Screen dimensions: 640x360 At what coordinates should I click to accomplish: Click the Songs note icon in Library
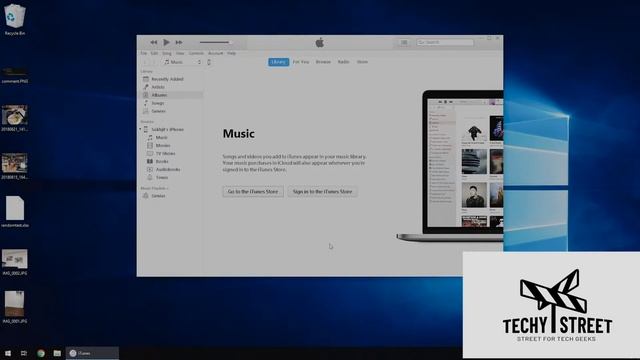pyautogui.click(x=146, y=103)
